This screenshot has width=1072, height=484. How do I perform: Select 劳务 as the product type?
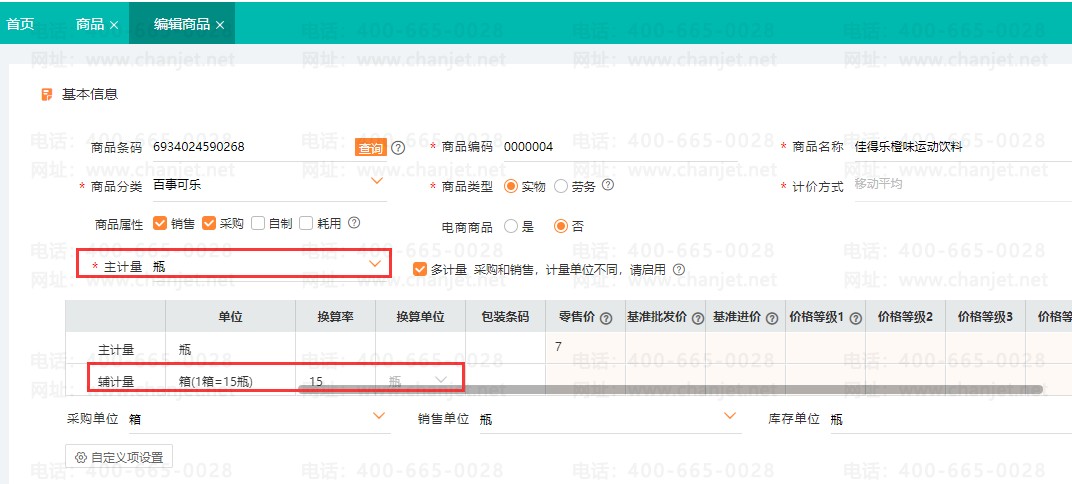(561, 186)
